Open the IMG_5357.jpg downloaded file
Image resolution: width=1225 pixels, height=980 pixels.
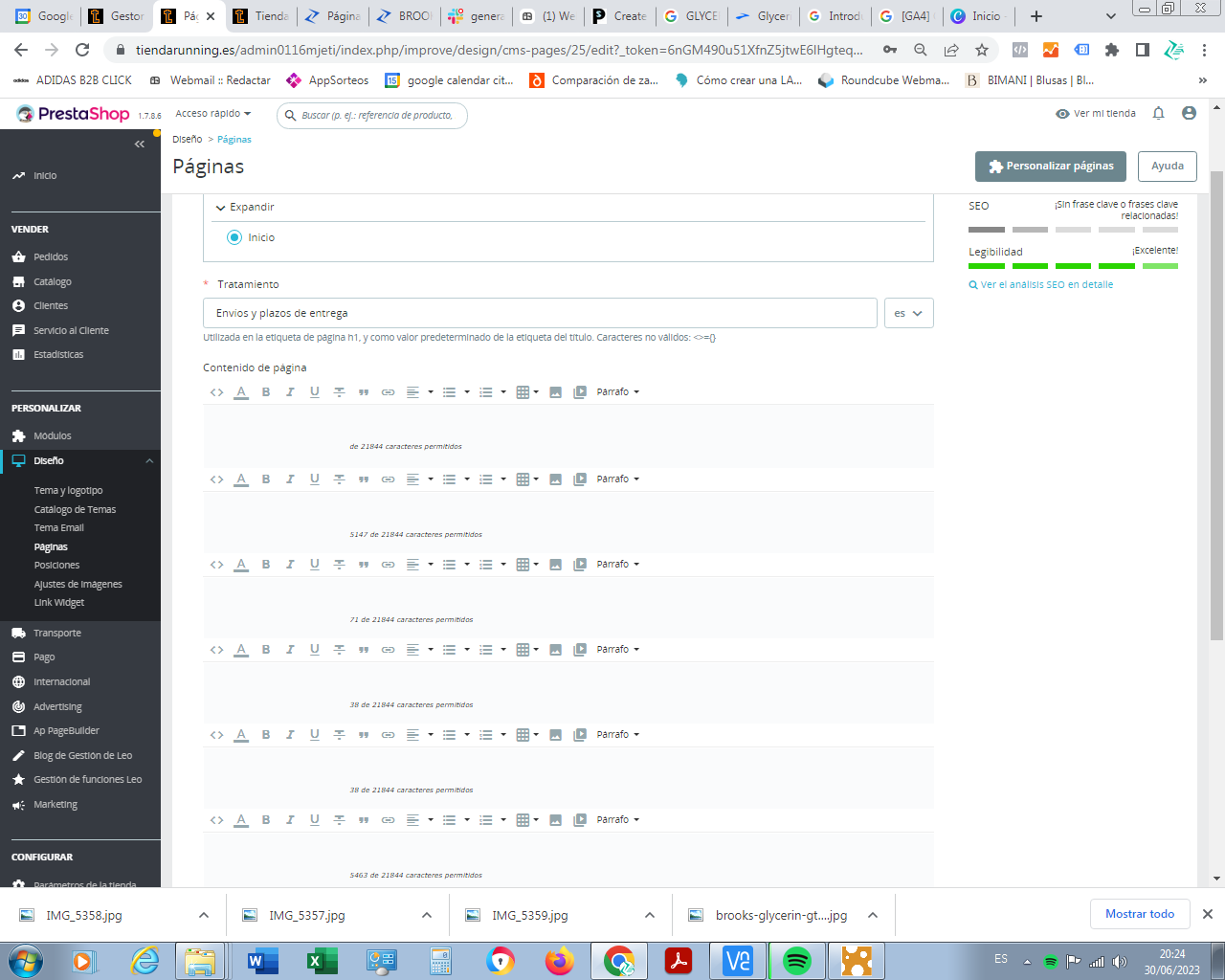(x=307, y=916)
